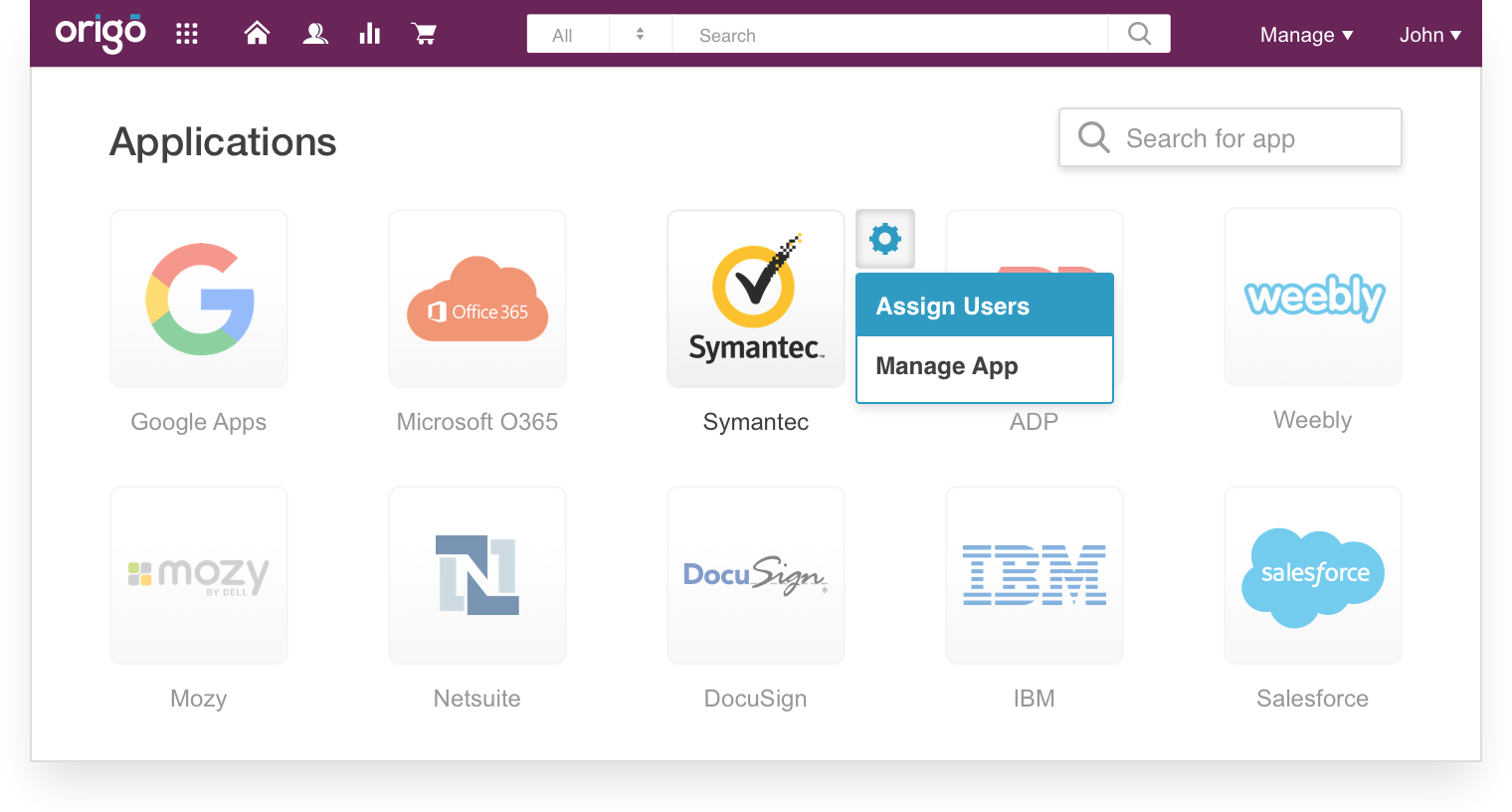Click the Salesforce label
This screenshot has height=812, width=1512.
[x=1313, y=699]
